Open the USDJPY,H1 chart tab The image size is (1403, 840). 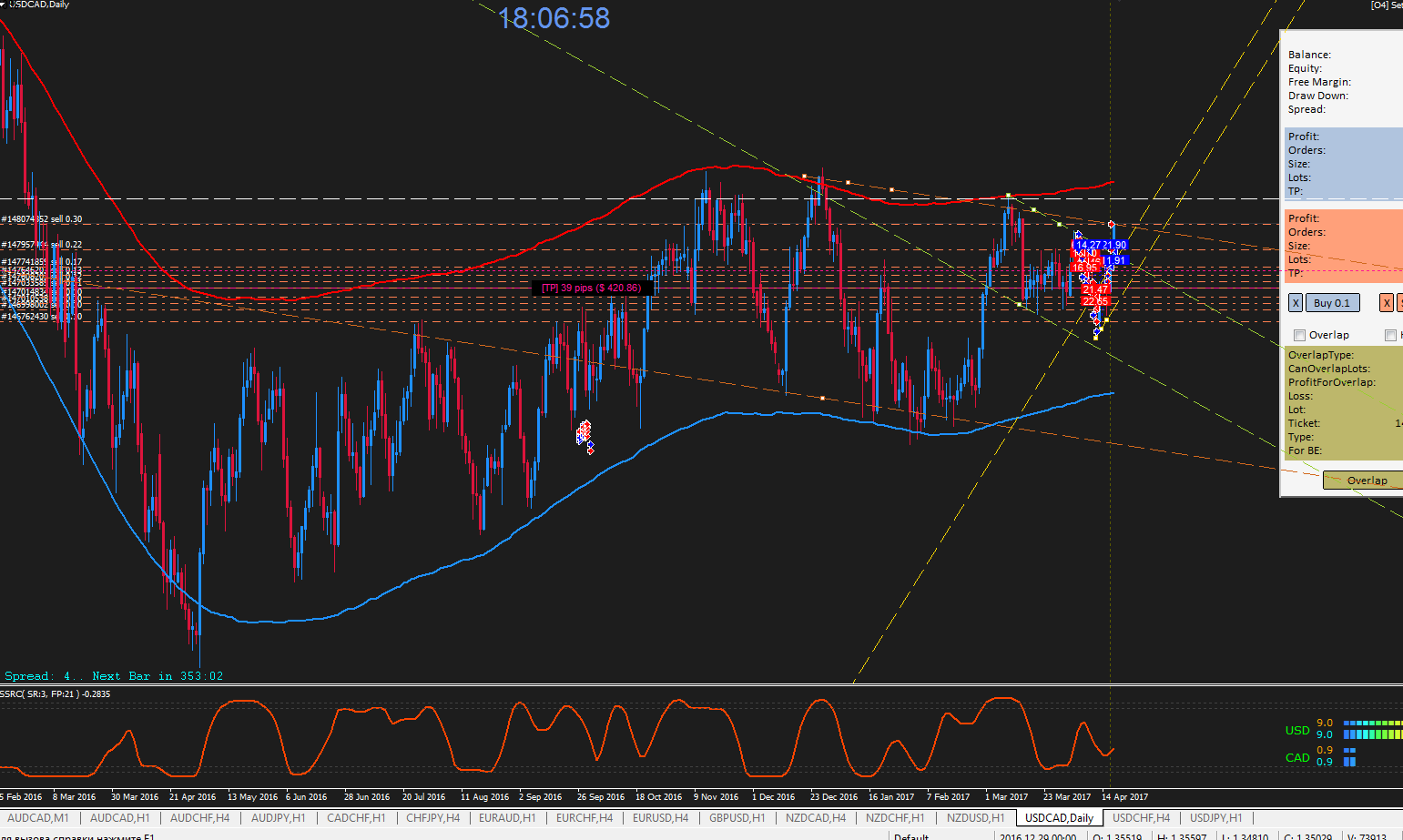[1216, 818]
